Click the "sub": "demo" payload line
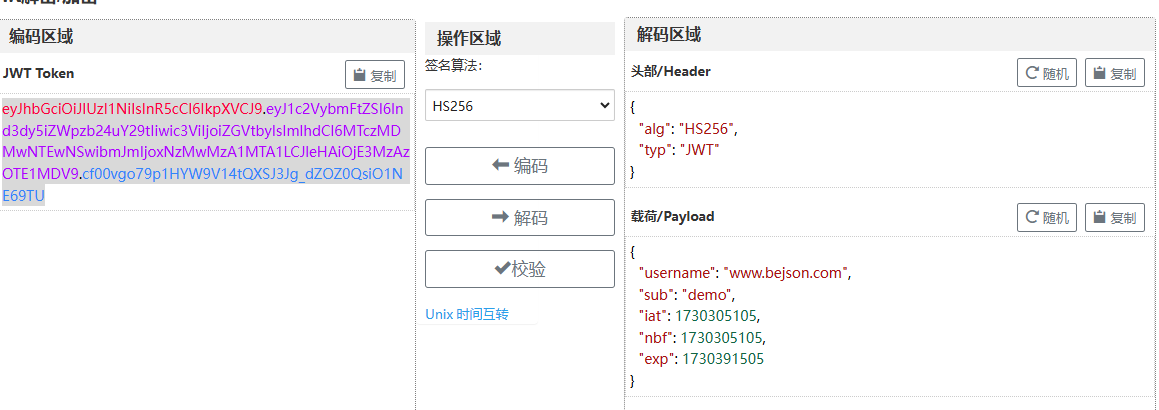Image resolution: width=1159 pixels, height=410 pixels. (x=687, y=295)
